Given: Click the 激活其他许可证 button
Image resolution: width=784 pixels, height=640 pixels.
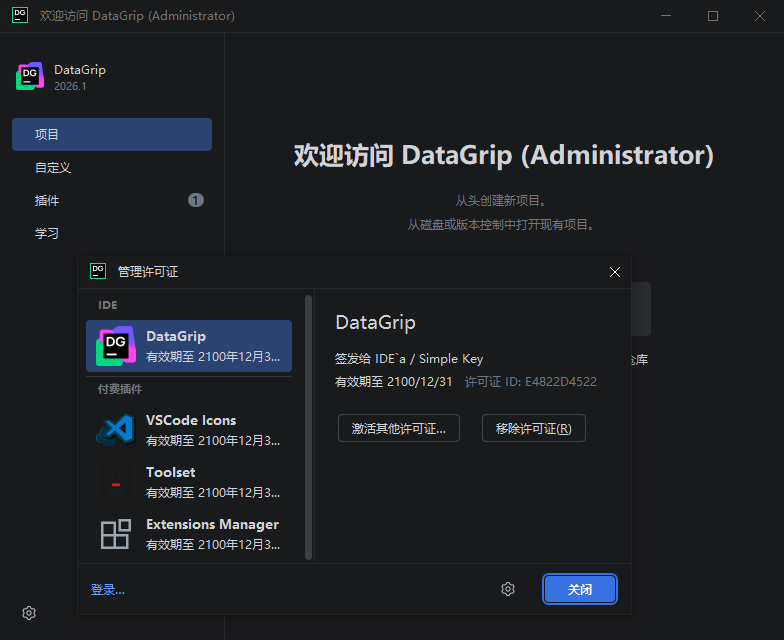Looking at the screenshot, I should (x=398, y=428).
